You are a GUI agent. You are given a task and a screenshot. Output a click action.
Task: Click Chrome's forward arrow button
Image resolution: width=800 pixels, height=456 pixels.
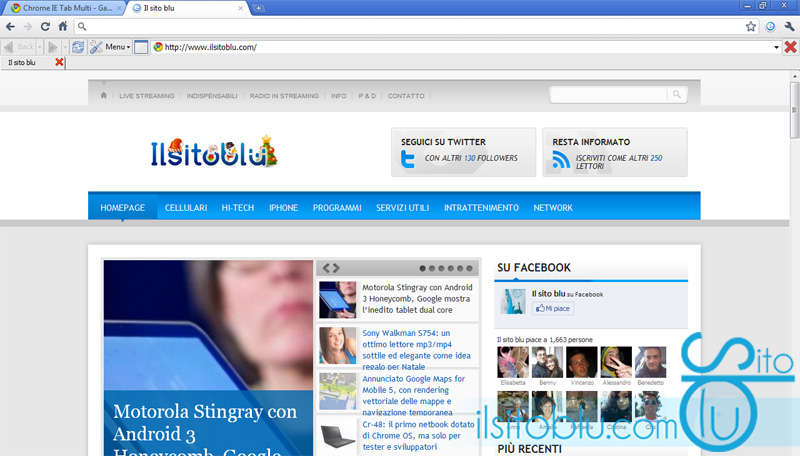pyautogui.click(x=28, y=27)
